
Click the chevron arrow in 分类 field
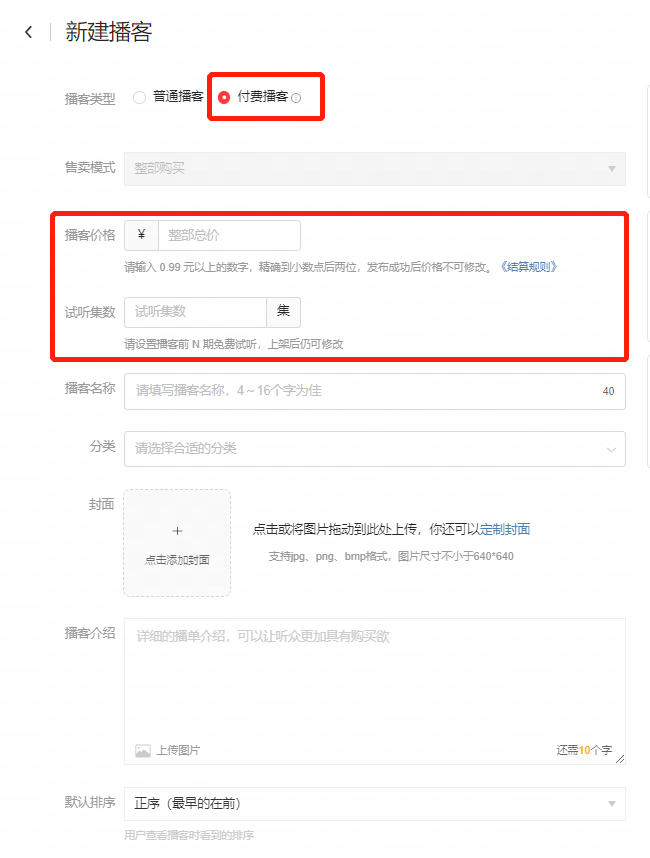[x=611, y=449]
